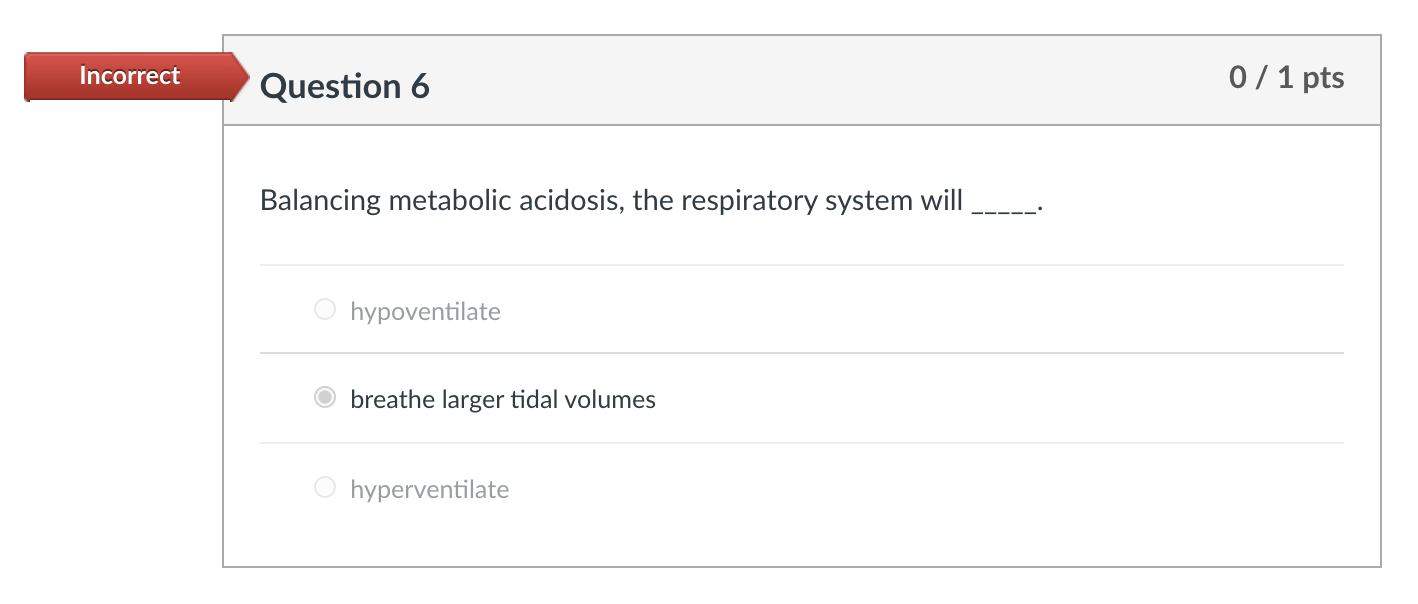Click the word acidosis in question text
Viewport: 1418px width, 604px height.
[570, 201]
